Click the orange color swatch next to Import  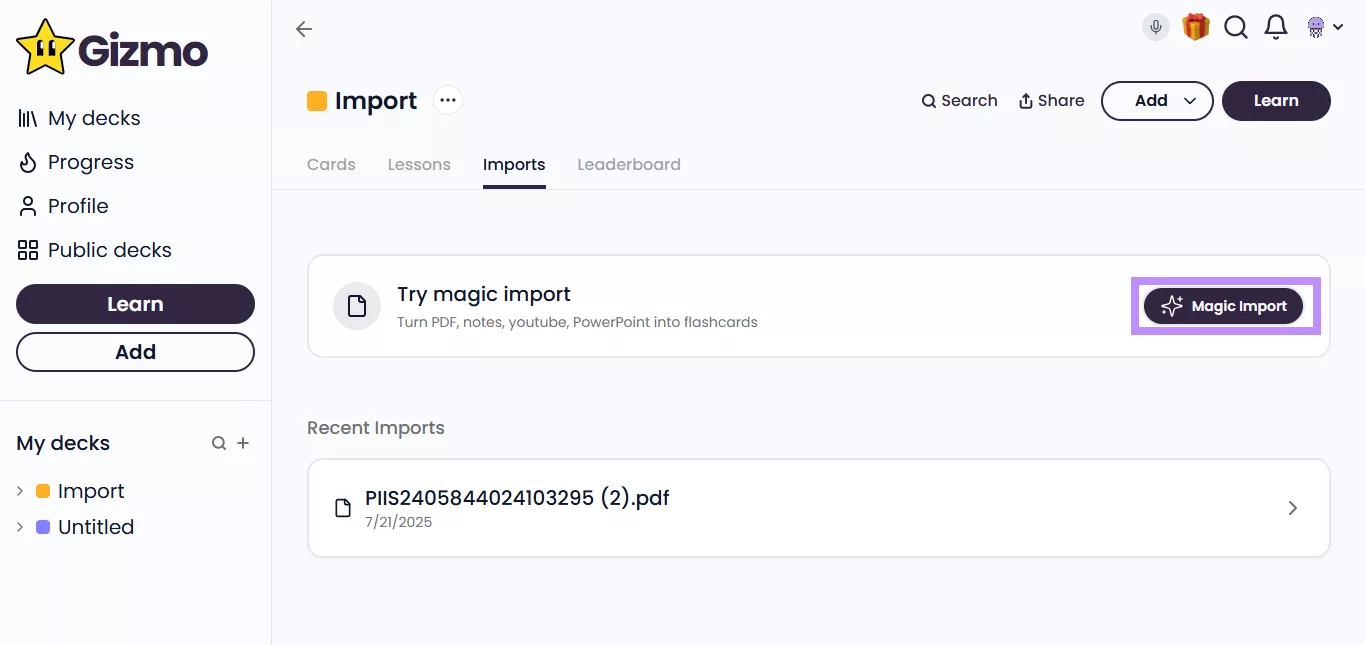click(x=316, y=100)
